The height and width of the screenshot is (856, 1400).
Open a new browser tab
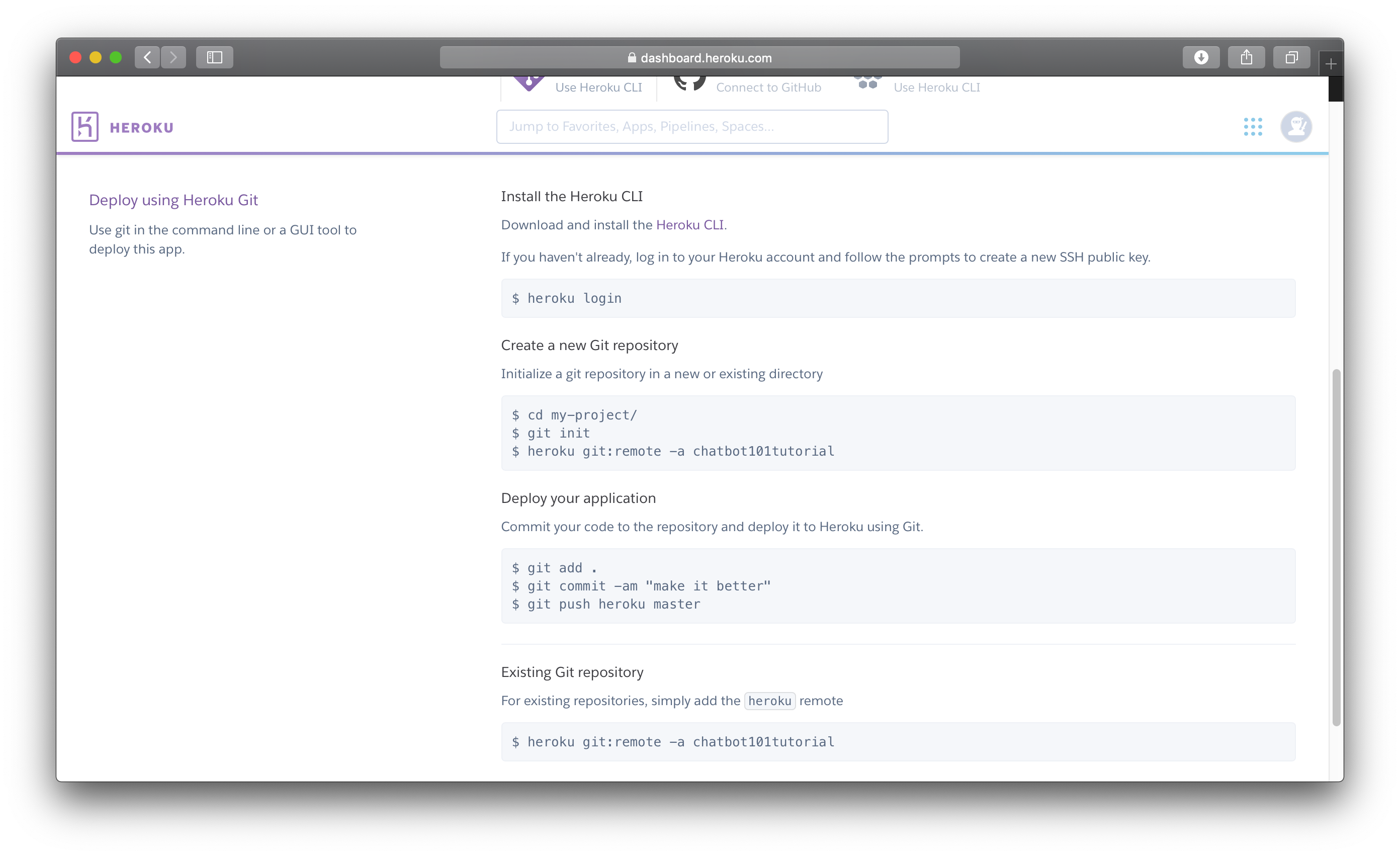[x=1331, y=64]
